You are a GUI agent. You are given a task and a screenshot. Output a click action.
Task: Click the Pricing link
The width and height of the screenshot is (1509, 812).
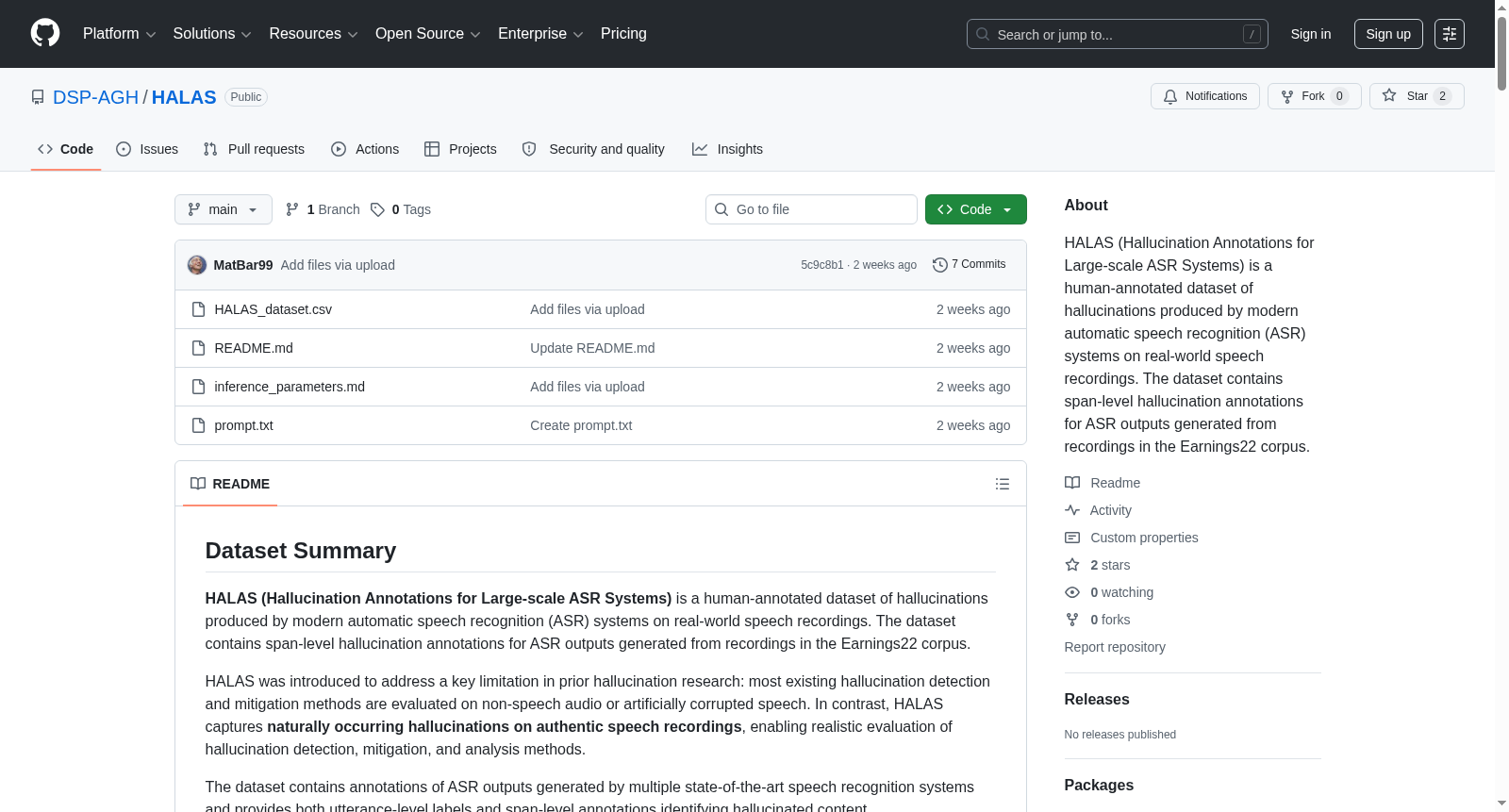(623, 34)
